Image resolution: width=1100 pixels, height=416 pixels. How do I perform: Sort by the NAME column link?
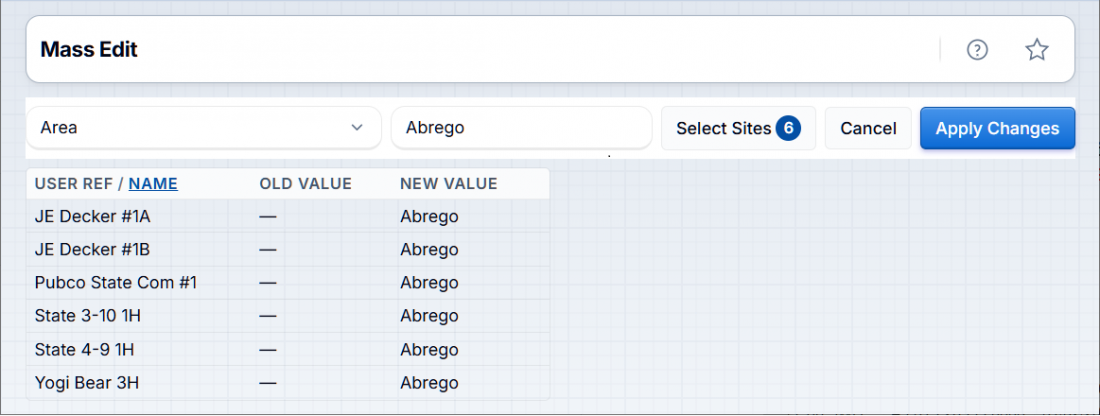tap(153, 184)
